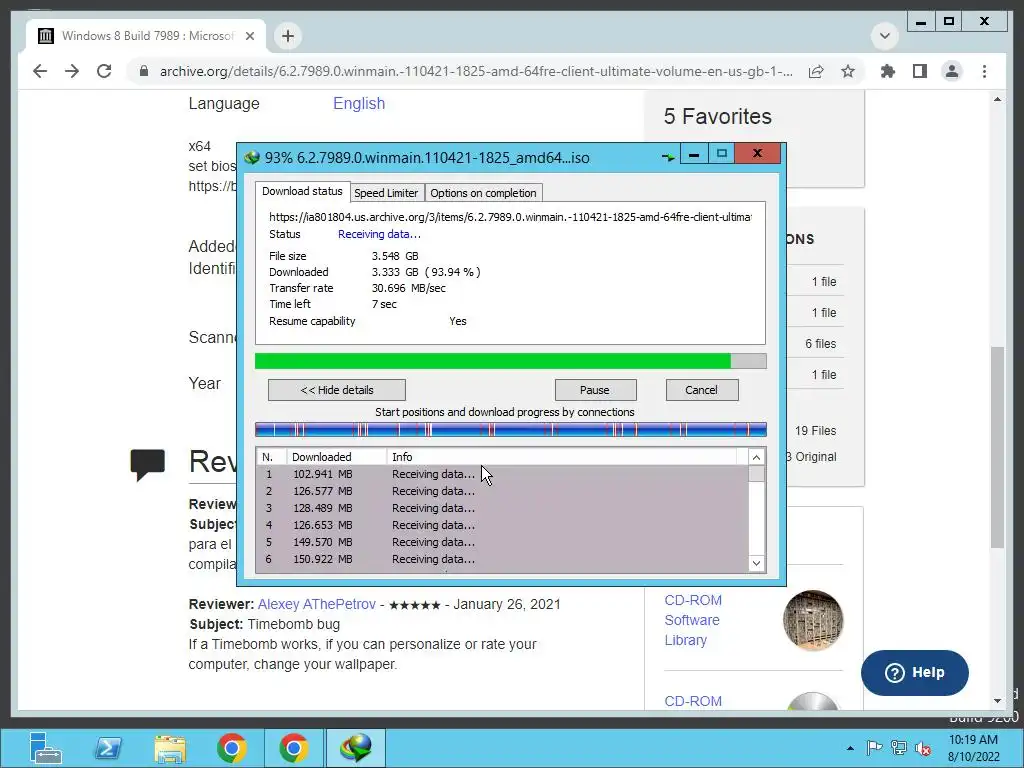Viewport: 1024px width, 768px height.
Task: Select connection row 2 with 126.577 MB
Action: (503, 491)
